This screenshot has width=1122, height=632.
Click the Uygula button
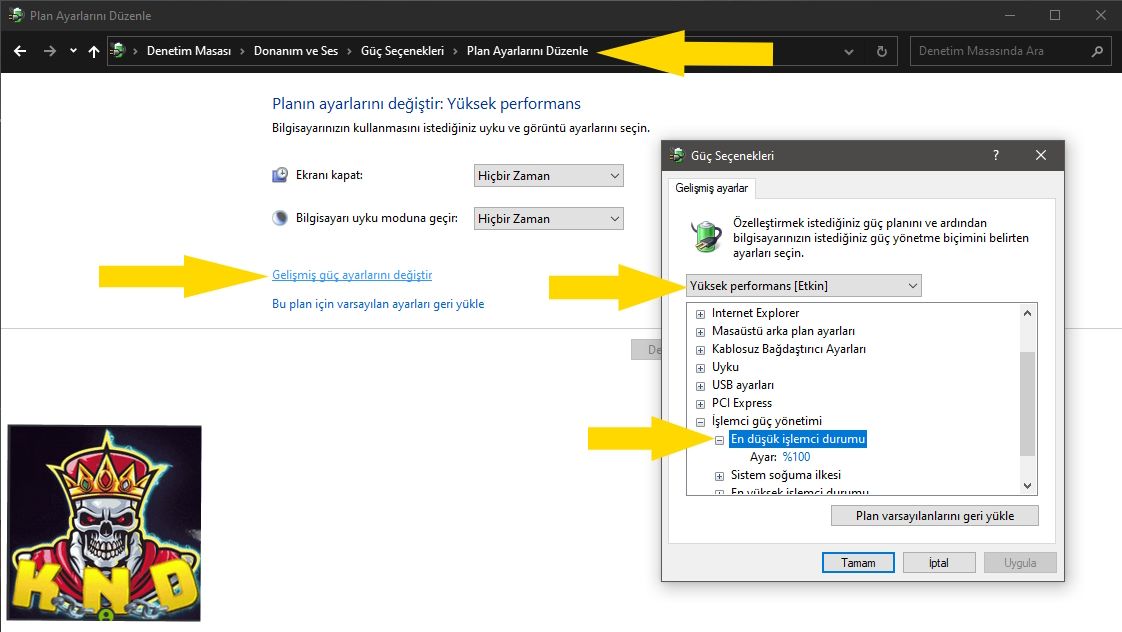tap(1020, 563)
